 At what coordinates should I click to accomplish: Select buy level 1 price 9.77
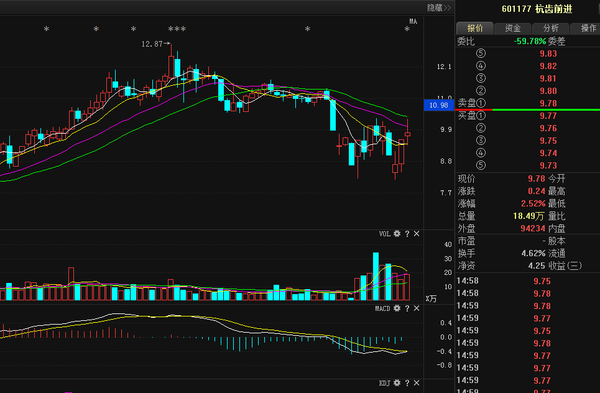click(548, 116)
